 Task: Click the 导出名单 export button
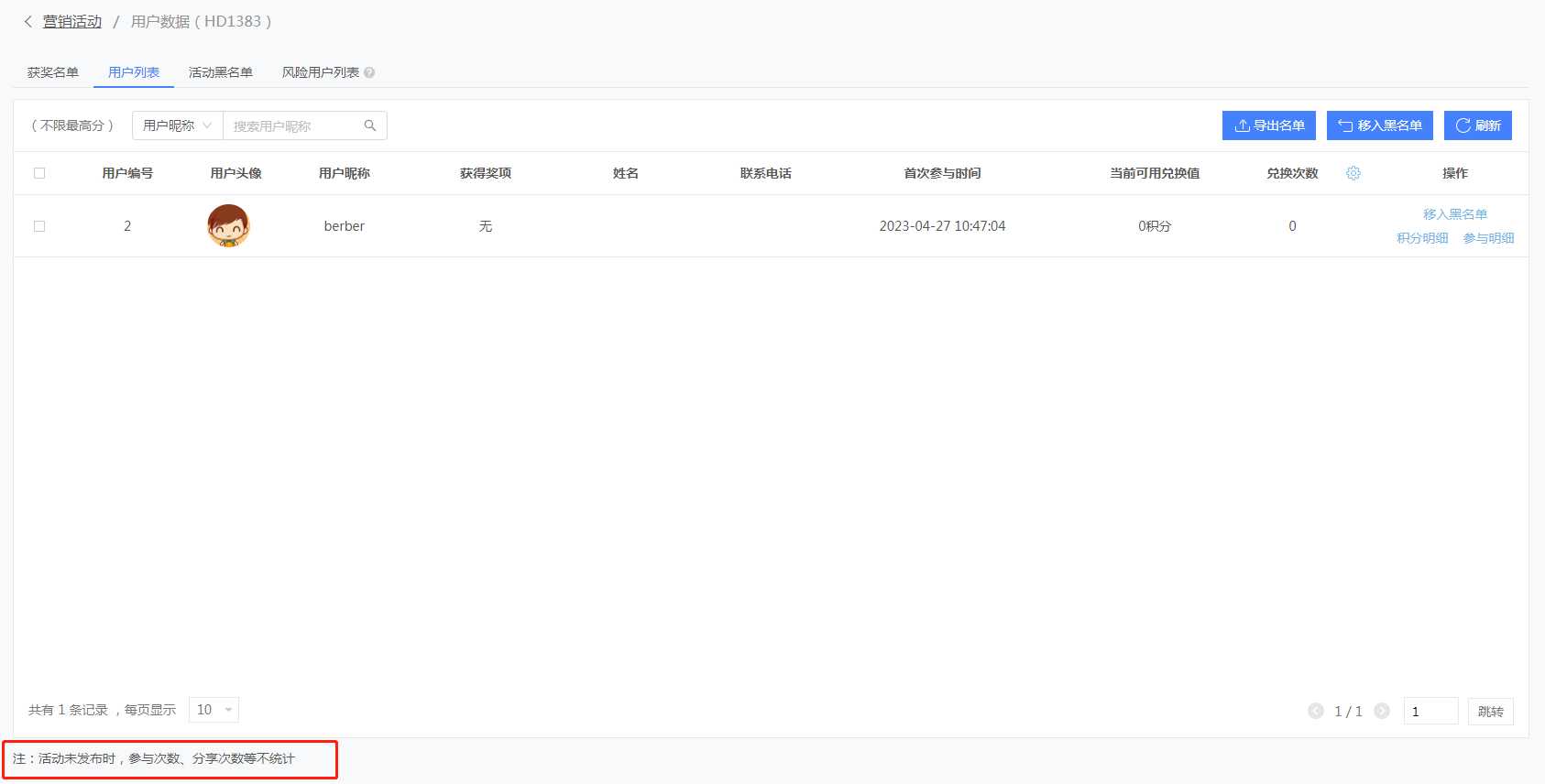[1269, 125]
